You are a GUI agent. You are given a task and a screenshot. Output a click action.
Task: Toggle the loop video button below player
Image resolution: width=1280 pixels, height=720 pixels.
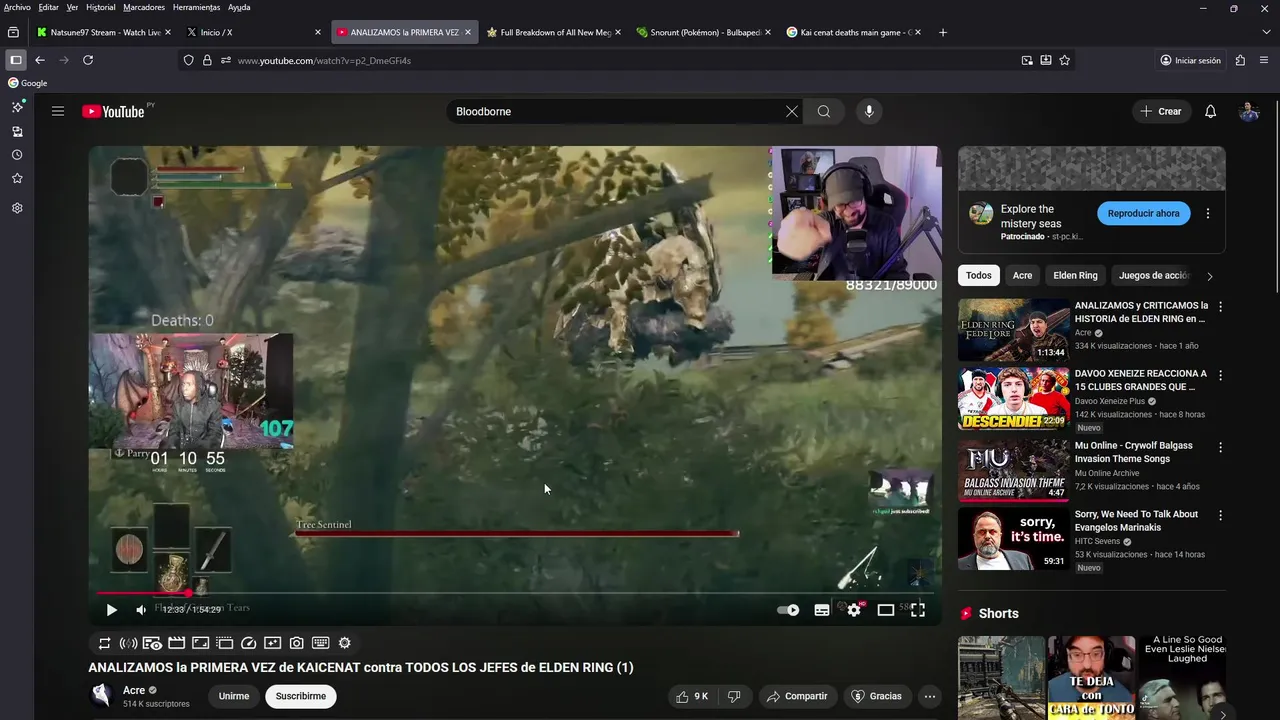tap(104, 643)
